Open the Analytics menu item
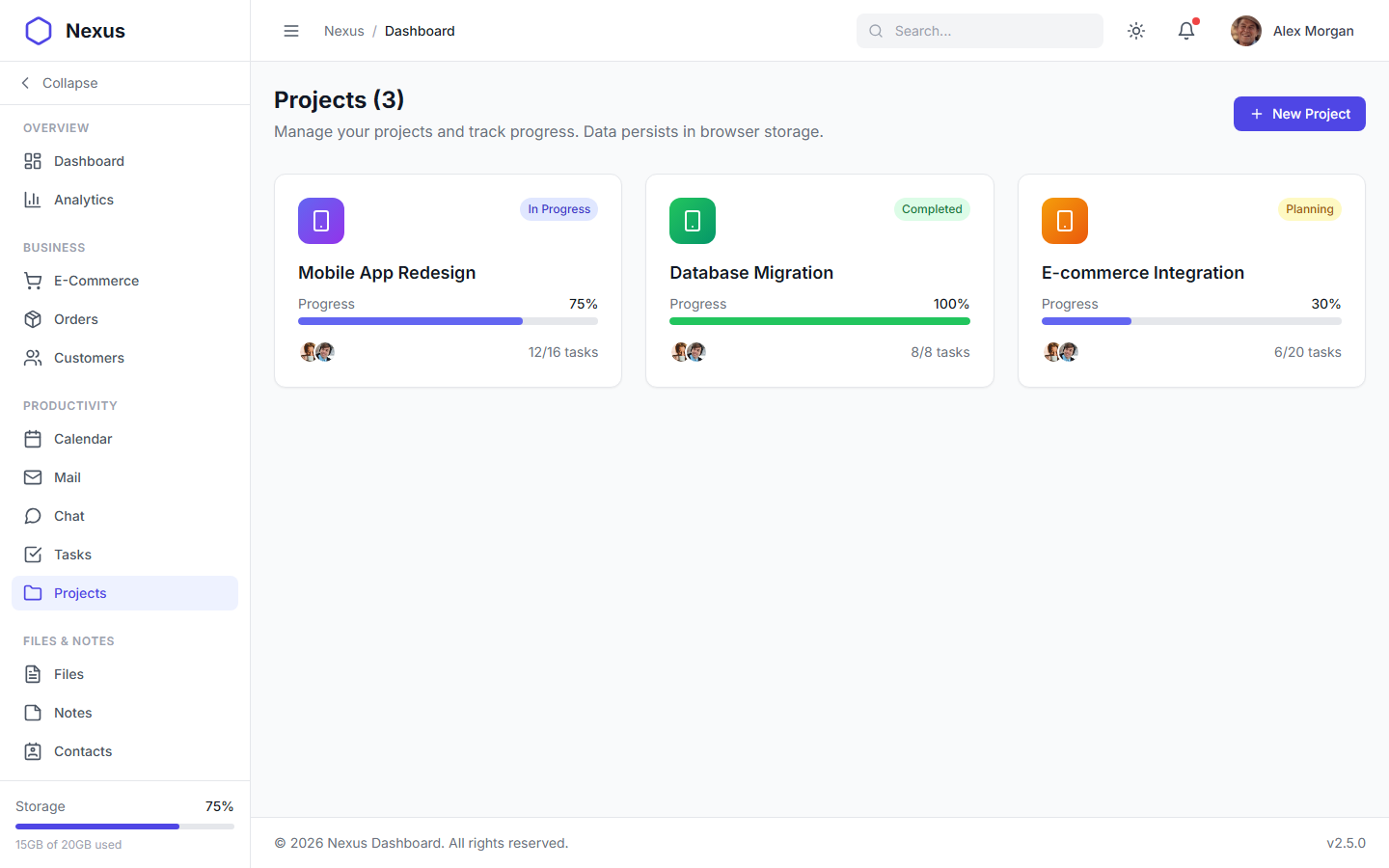1389x868 pixels. 124,200
